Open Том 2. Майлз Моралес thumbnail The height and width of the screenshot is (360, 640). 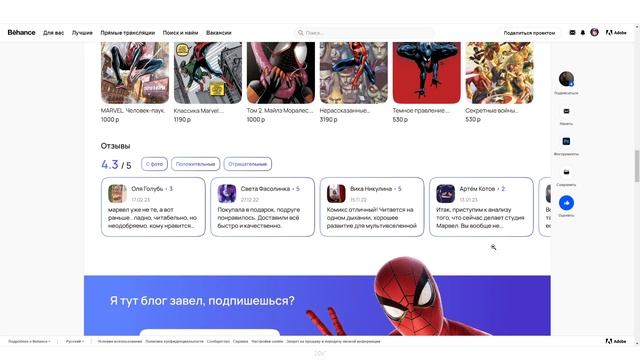coord(281,73)
